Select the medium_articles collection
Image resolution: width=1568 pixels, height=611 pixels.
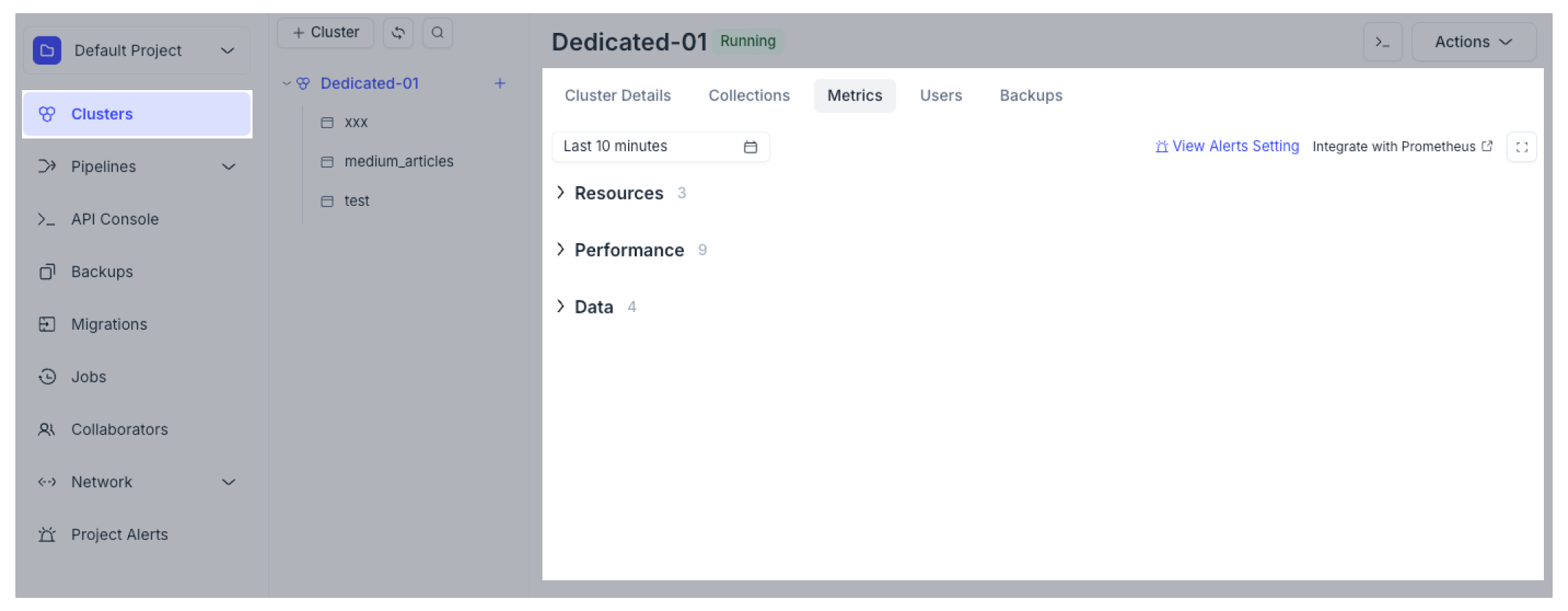click(x=398, y=161)
